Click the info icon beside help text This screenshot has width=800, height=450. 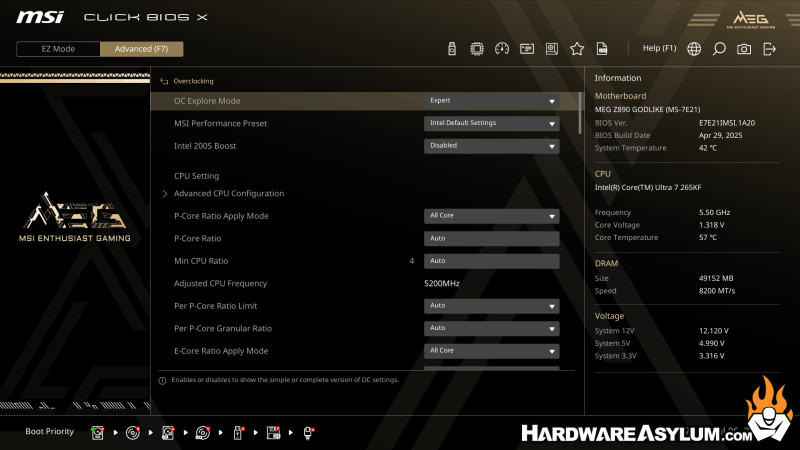162,381
